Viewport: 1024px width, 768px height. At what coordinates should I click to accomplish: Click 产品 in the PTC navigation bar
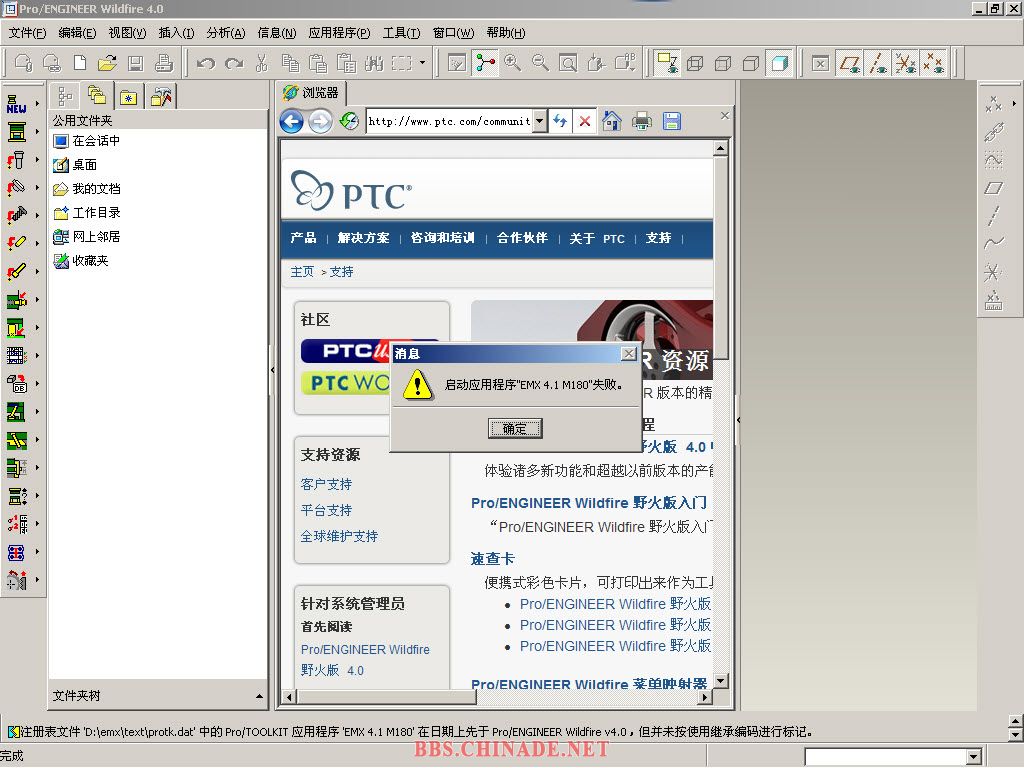[x=303, y=238]
